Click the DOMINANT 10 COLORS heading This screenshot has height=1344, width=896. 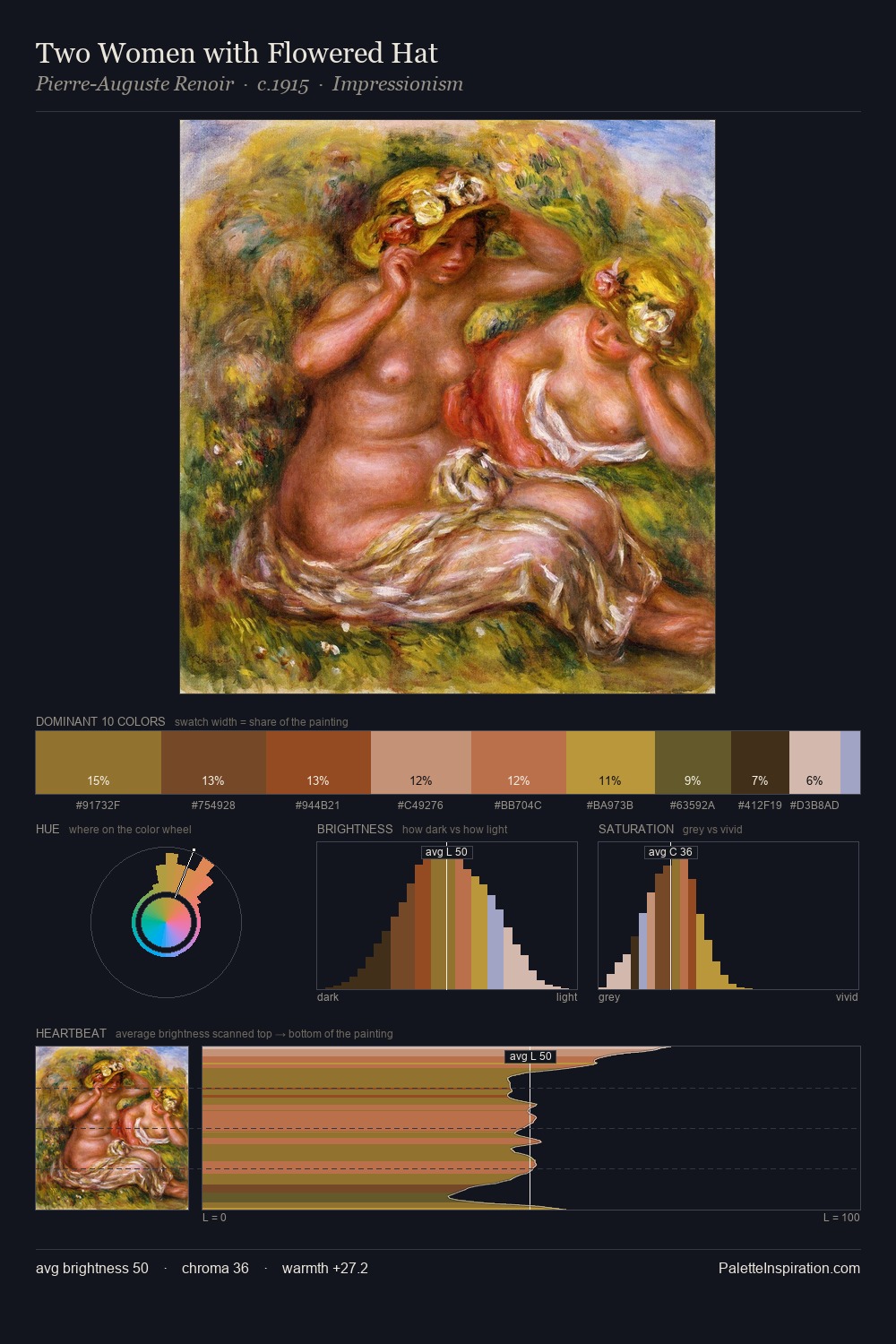click(100, 721)
